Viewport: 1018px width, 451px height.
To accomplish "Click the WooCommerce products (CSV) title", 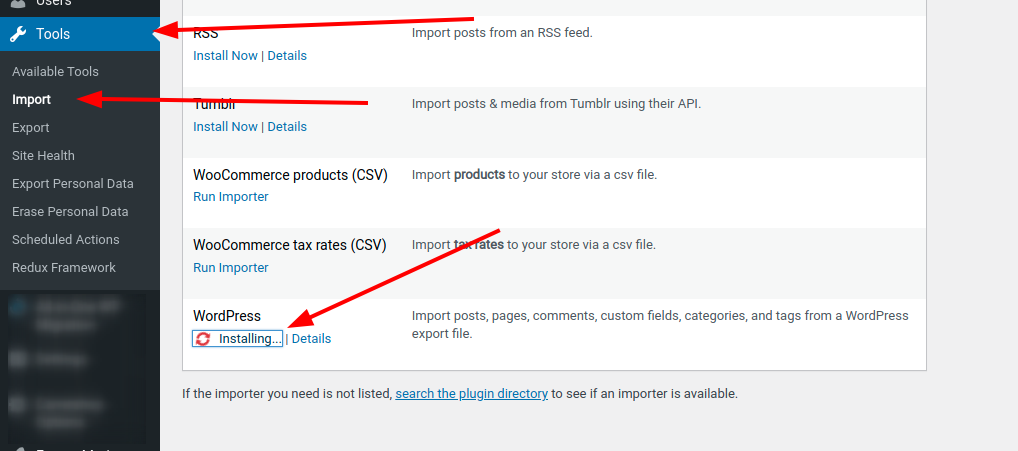I will pyautogui.click(x=290, y=175).
